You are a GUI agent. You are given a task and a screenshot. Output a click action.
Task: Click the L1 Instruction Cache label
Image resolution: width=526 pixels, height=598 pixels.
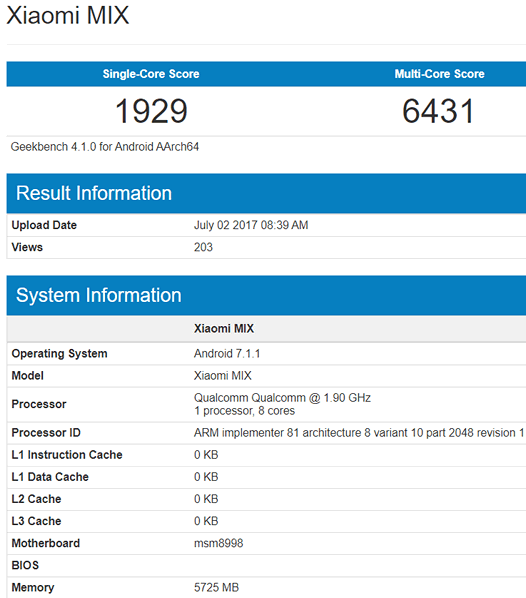click(67, 455)
